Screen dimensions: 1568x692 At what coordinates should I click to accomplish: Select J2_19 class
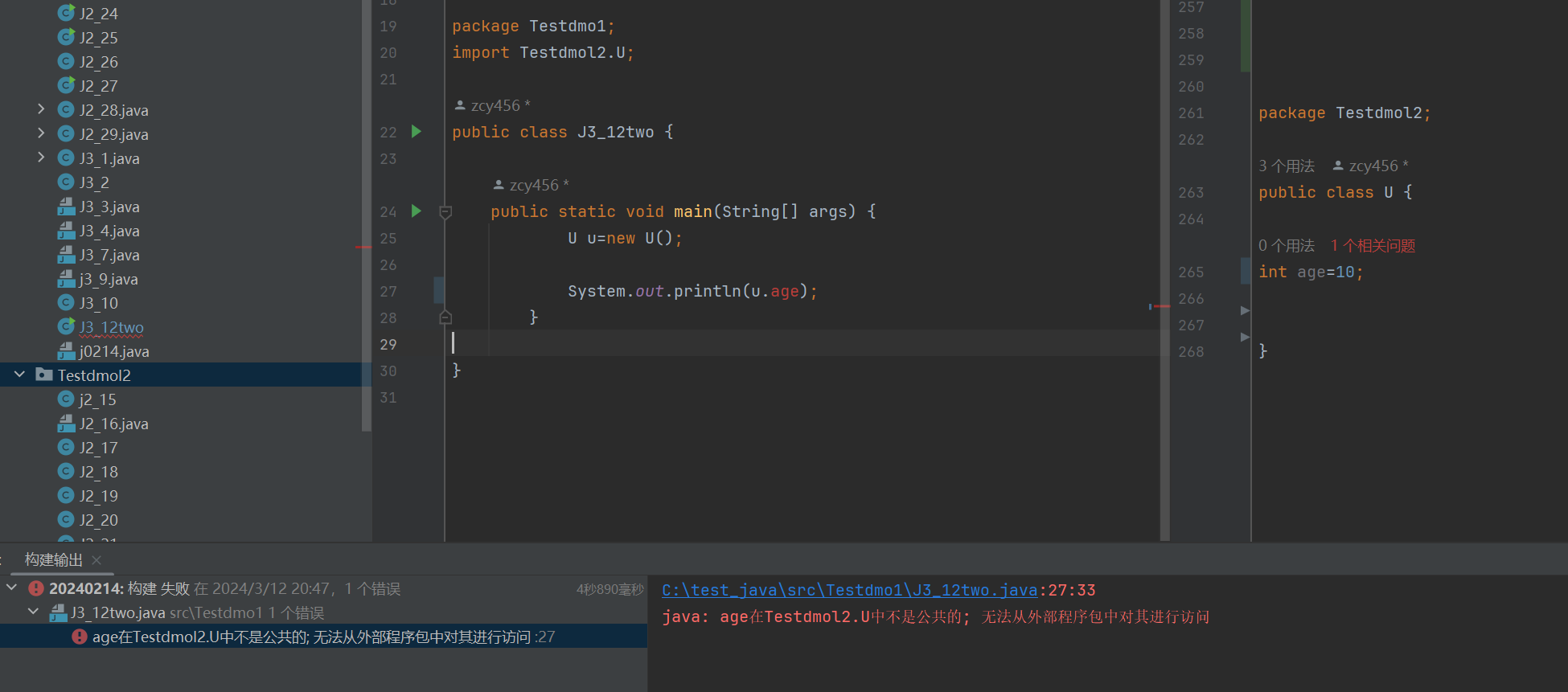click(98, 496)
